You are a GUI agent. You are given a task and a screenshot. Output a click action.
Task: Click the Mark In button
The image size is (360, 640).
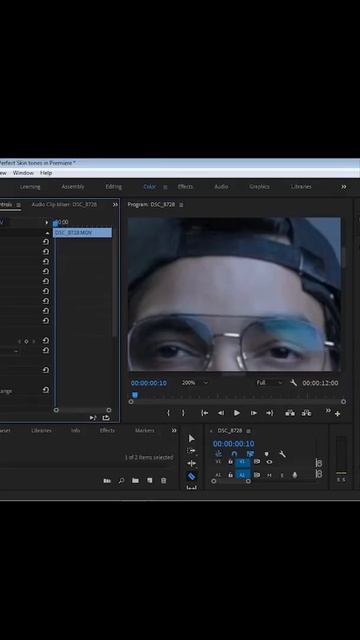(x=168, y=413)
